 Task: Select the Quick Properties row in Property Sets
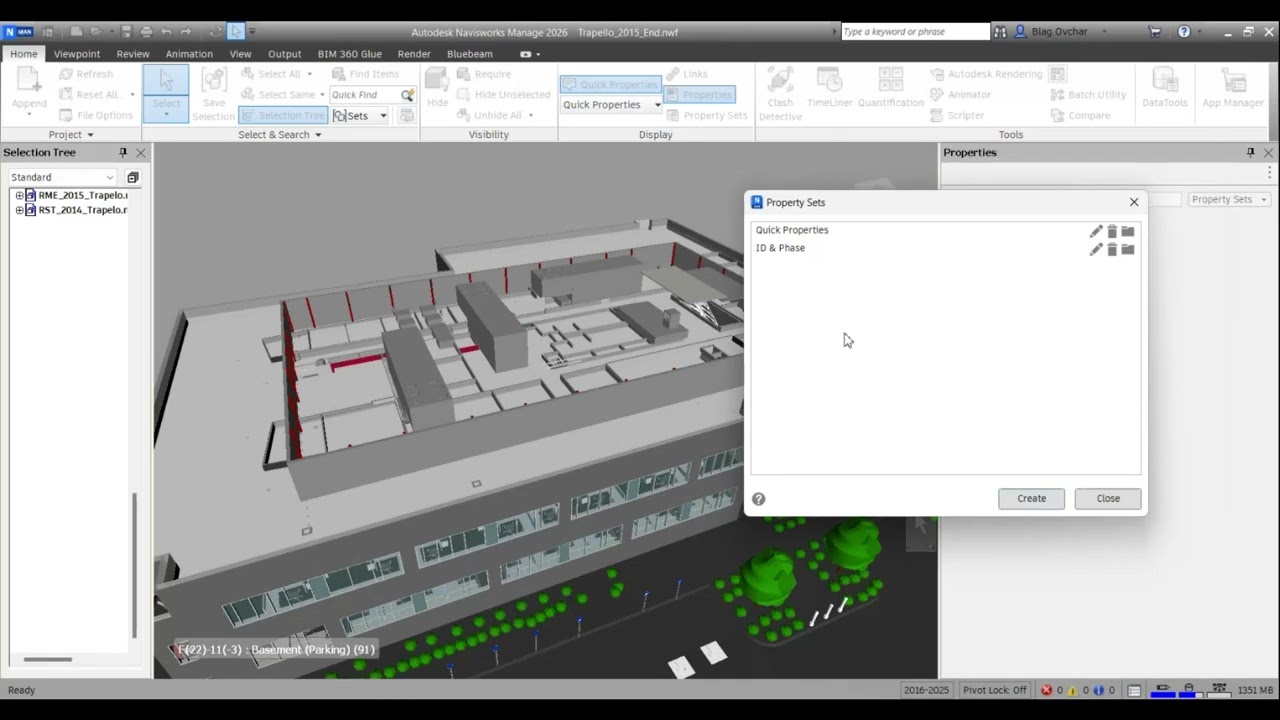pos(945,230)
